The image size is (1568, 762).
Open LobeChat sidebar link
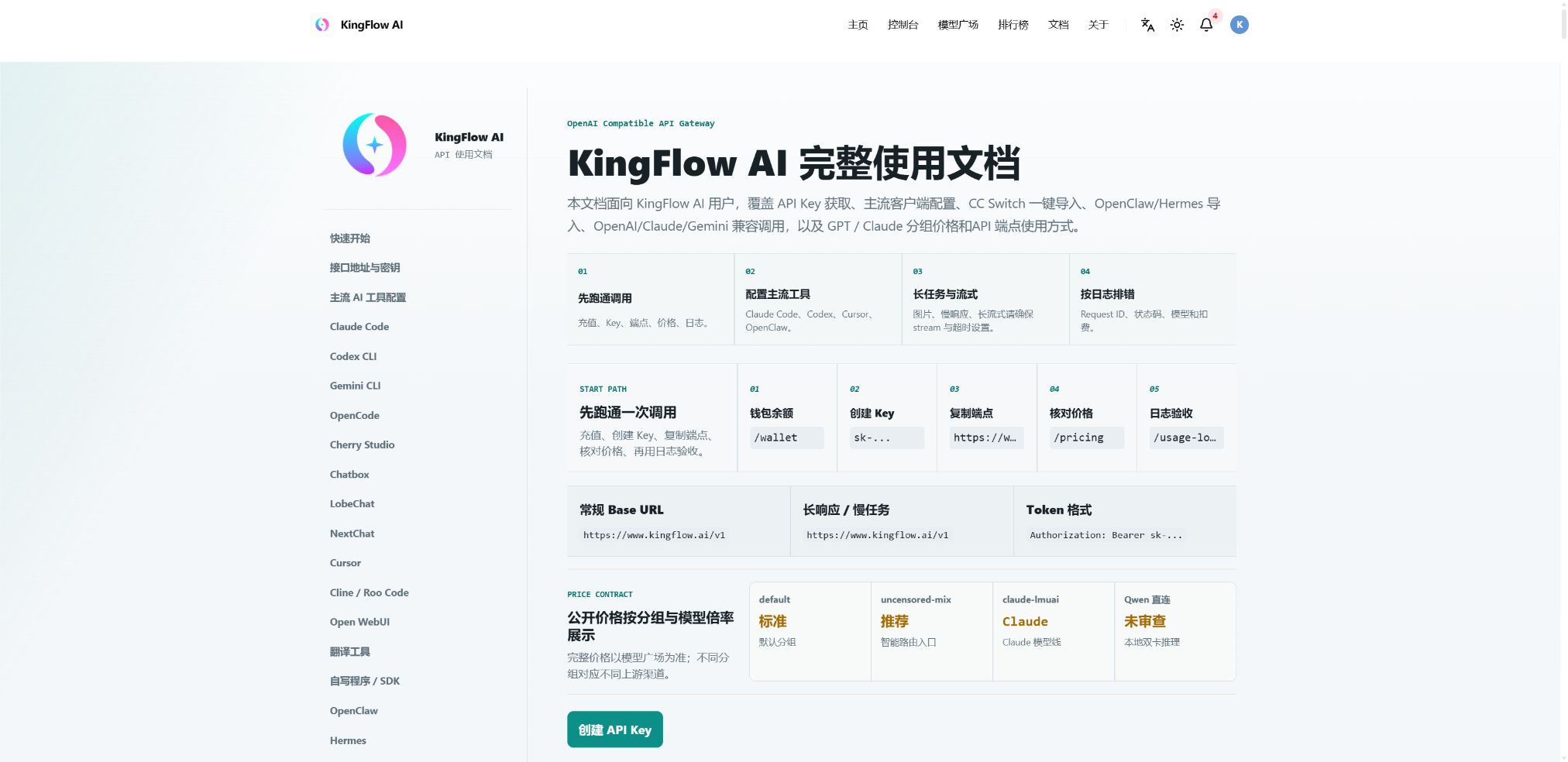[x=352, y=504]
